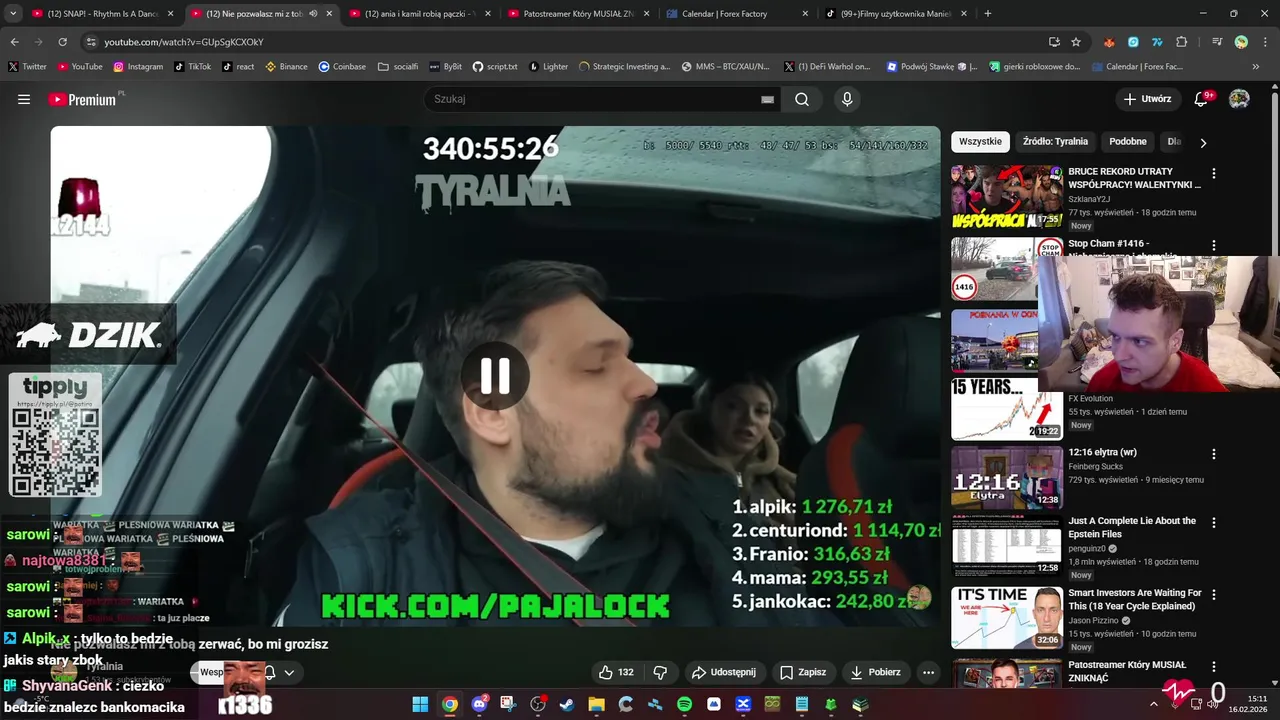Pause the playing video
The height and width of the screenshot is (720, 1280).
pyautogui.click(x=495, y=376)
